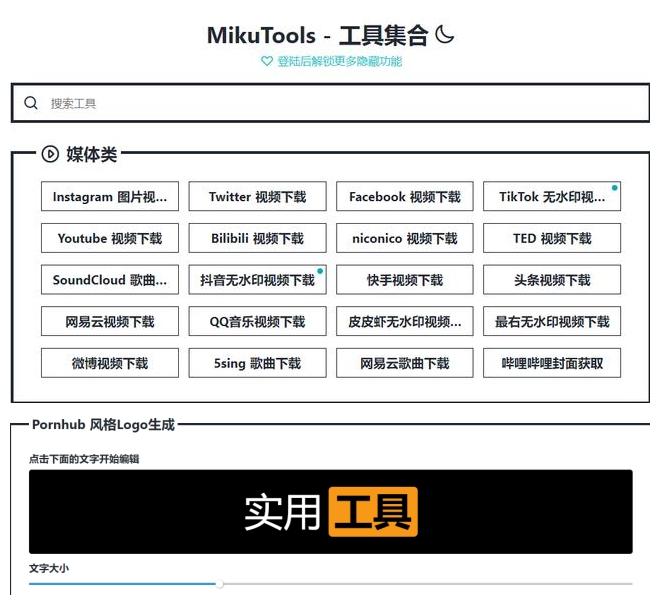Viewport: 660px width, 605px height.
Task: Open Facebook 视频下载 tool
Action: pos(405,196)
